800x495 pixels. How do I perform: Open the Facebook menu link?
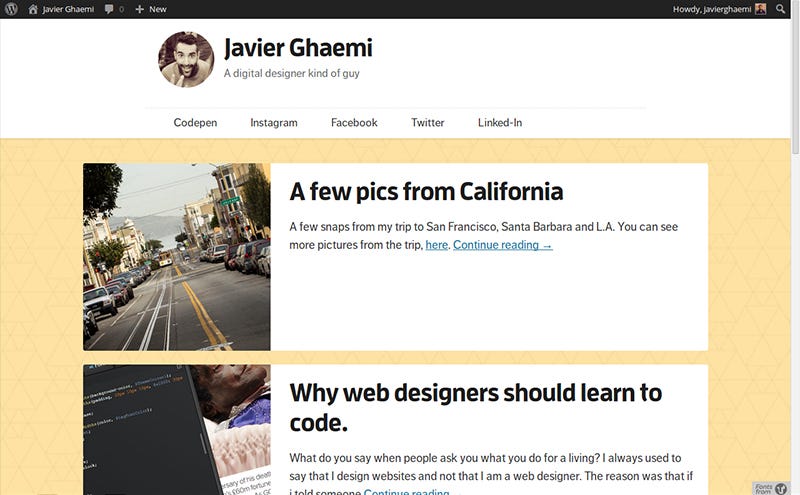coord(354,122)
